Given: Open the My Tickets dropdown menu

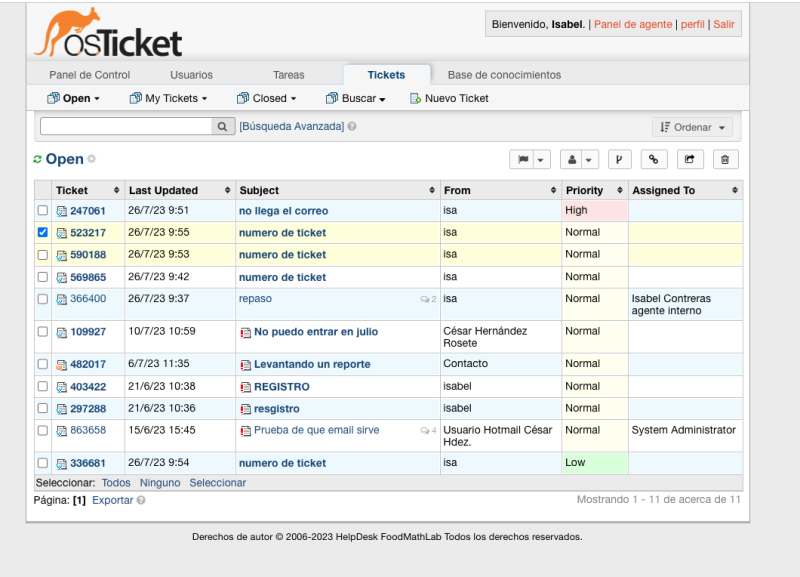Looking at the screenshot, I should coord(168,98).
